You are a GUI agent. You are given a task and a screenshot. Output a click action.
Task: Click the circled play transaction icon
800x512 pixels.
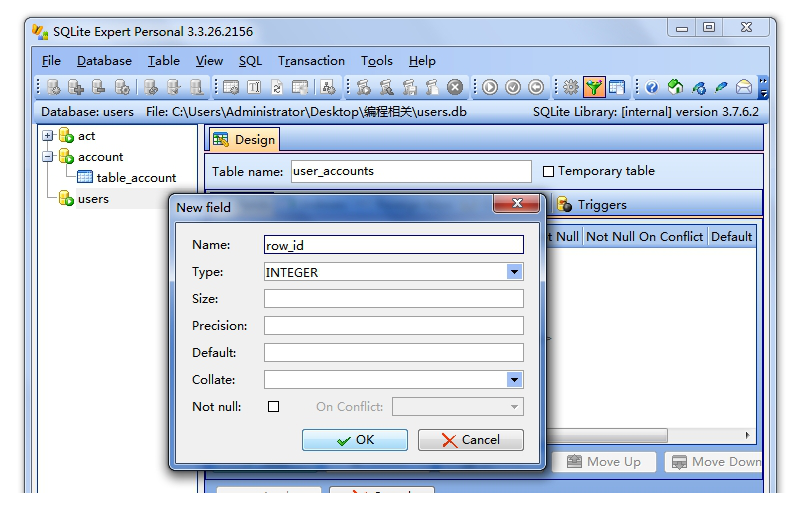tap(490, 88)
